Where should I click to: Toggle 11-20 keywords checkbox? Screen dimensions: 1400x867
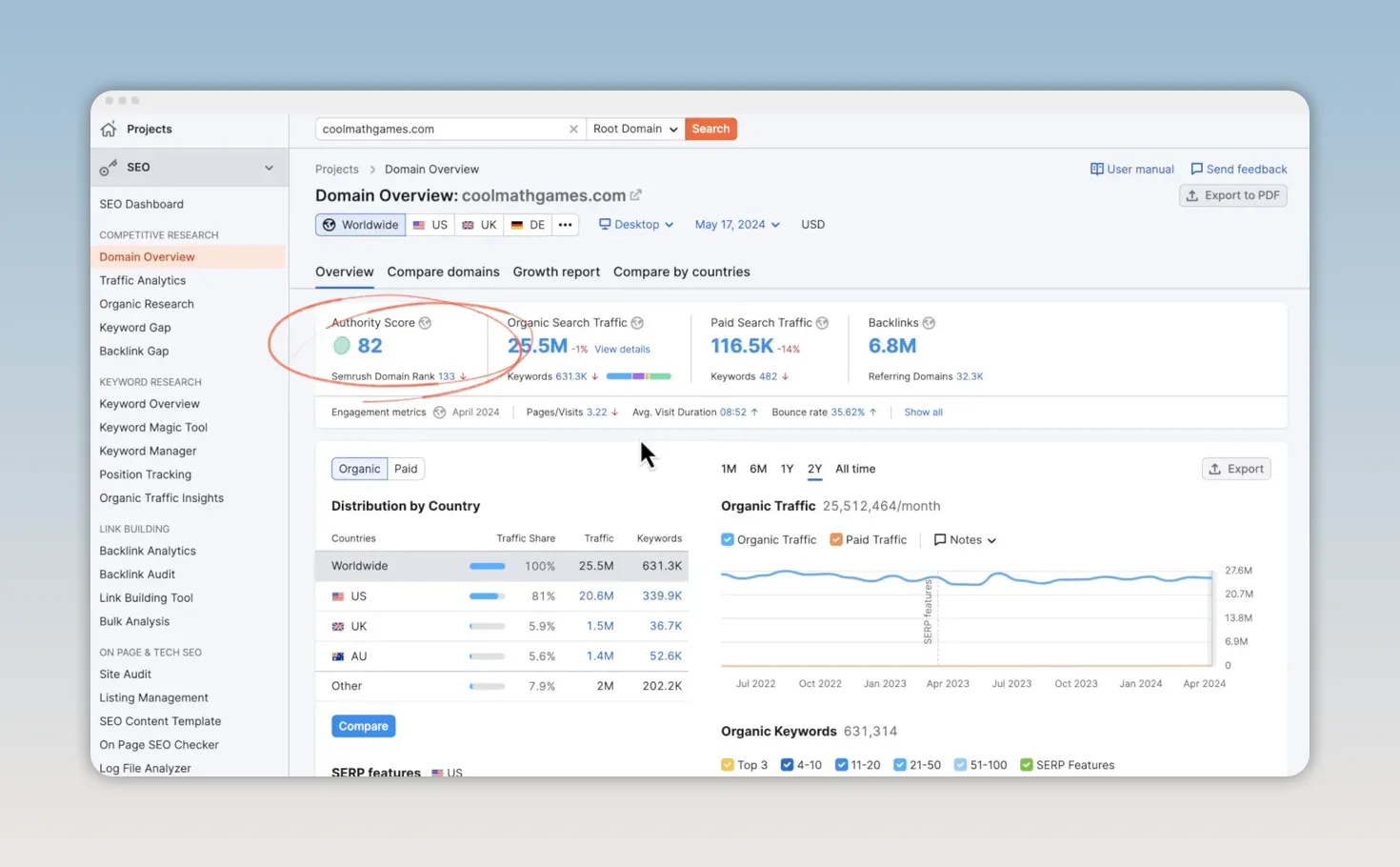[x=841, y=765]
